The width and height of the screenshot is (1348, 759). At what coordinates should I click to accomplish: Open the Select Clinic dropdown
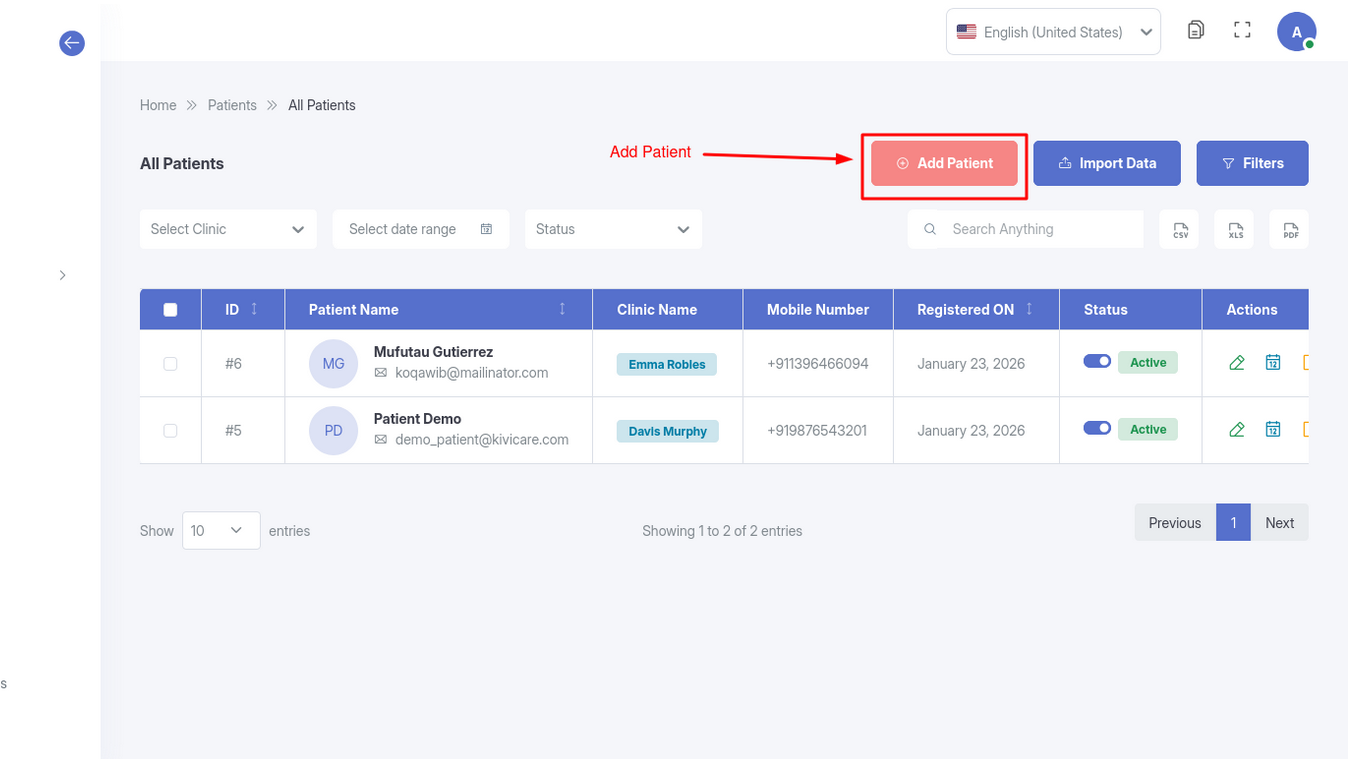228,229
